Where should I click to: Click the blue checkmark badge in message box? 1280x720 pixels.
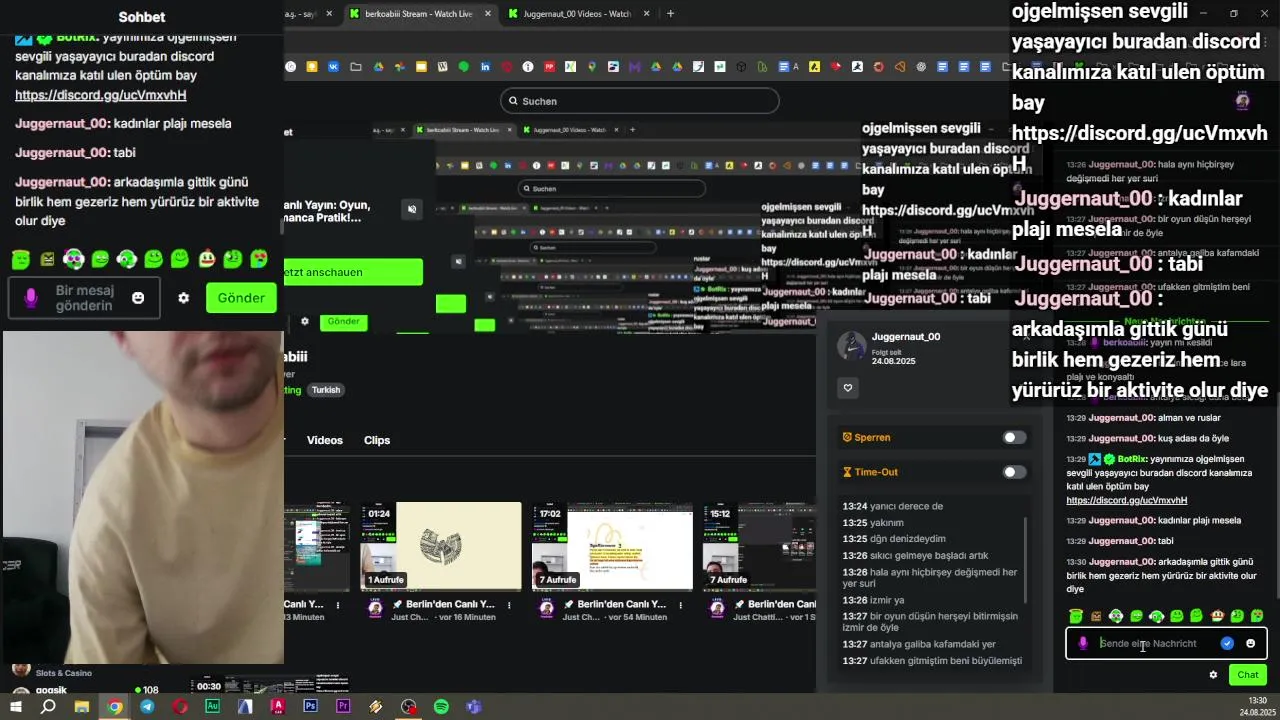(x=1227, y=643)
